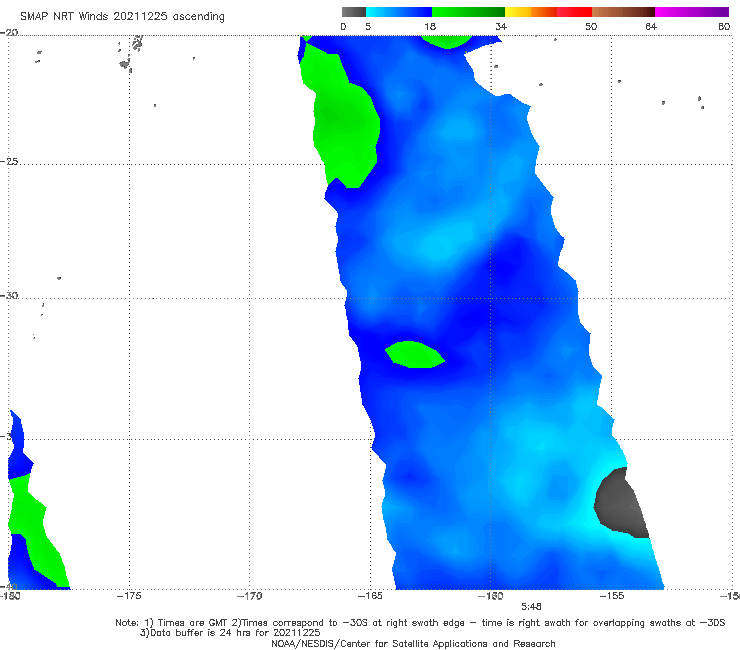Click the 'Times are GMT' note line
The height and width of the screenshot is (650, 740).
point(420,623)
